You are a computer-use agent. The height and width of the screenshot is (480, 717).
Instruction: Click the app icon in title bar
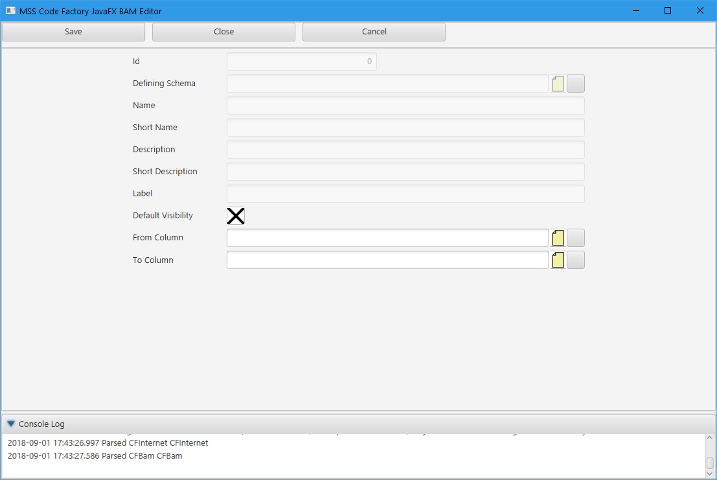(x=10, y=10)
